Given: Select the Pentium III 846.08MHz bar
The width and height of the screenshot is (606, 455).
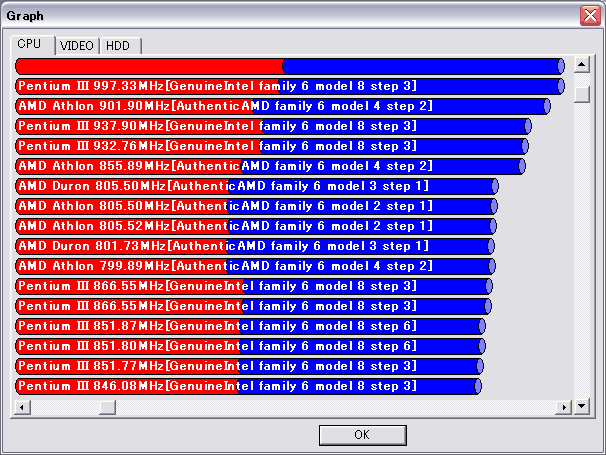Looking at the screenshot, I should [249, 386].
